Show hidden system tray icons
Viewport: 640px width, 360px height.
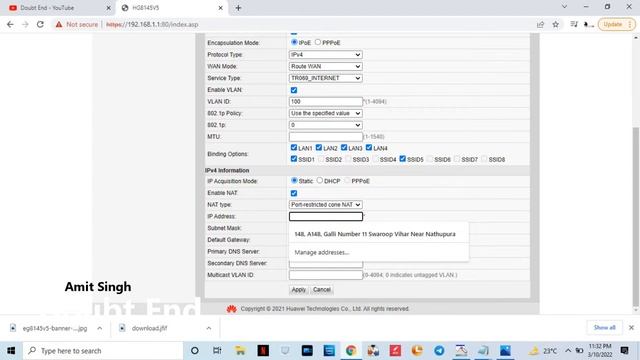click(x=568, y=351)
